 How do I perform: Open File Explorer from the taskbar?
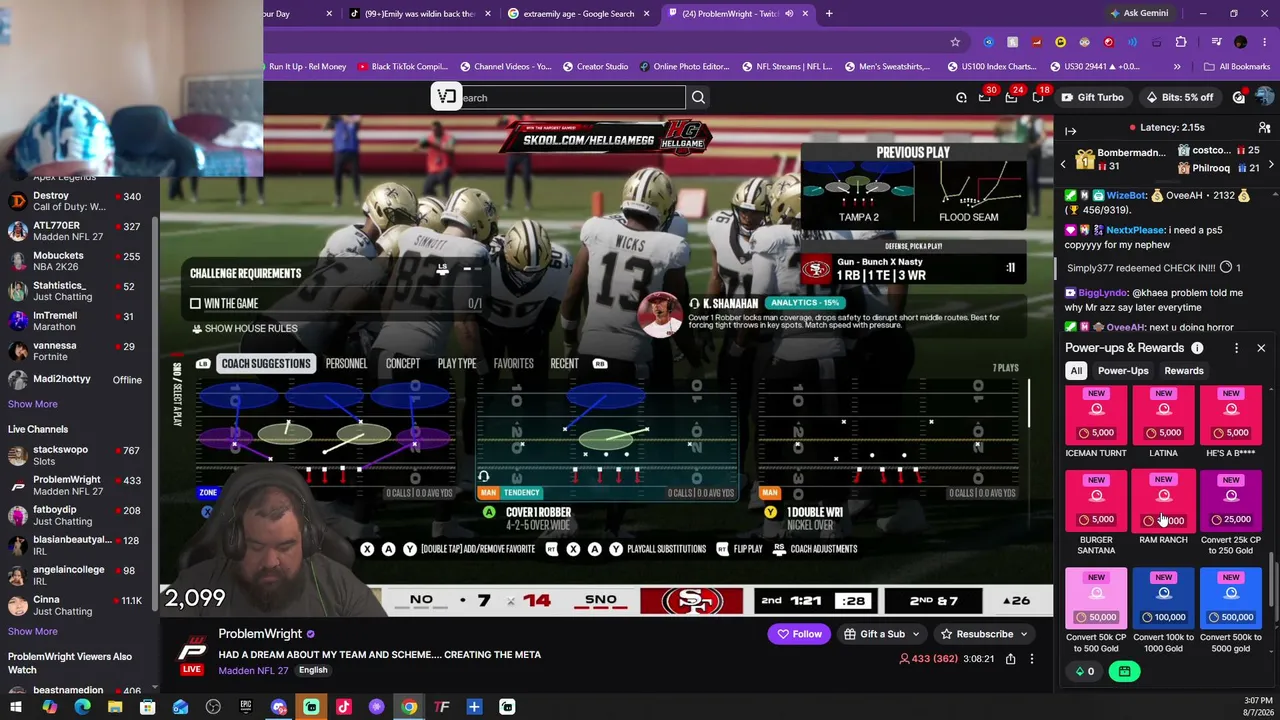coord(115,707)
